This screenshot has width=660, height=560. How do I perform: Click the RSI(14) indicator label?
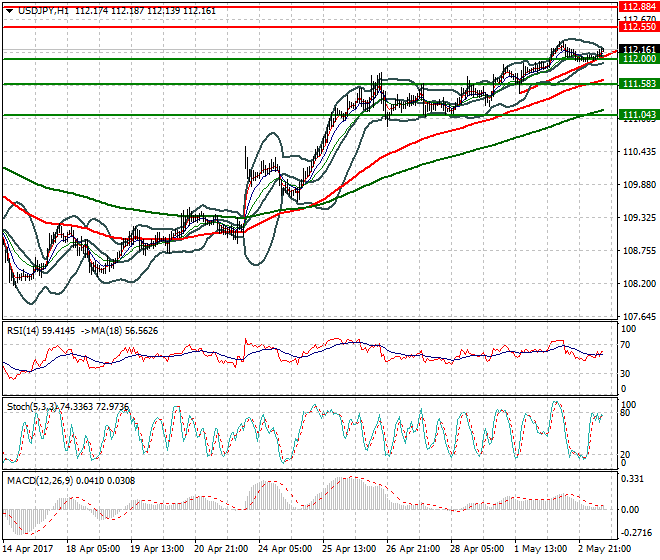coord(23,331)
